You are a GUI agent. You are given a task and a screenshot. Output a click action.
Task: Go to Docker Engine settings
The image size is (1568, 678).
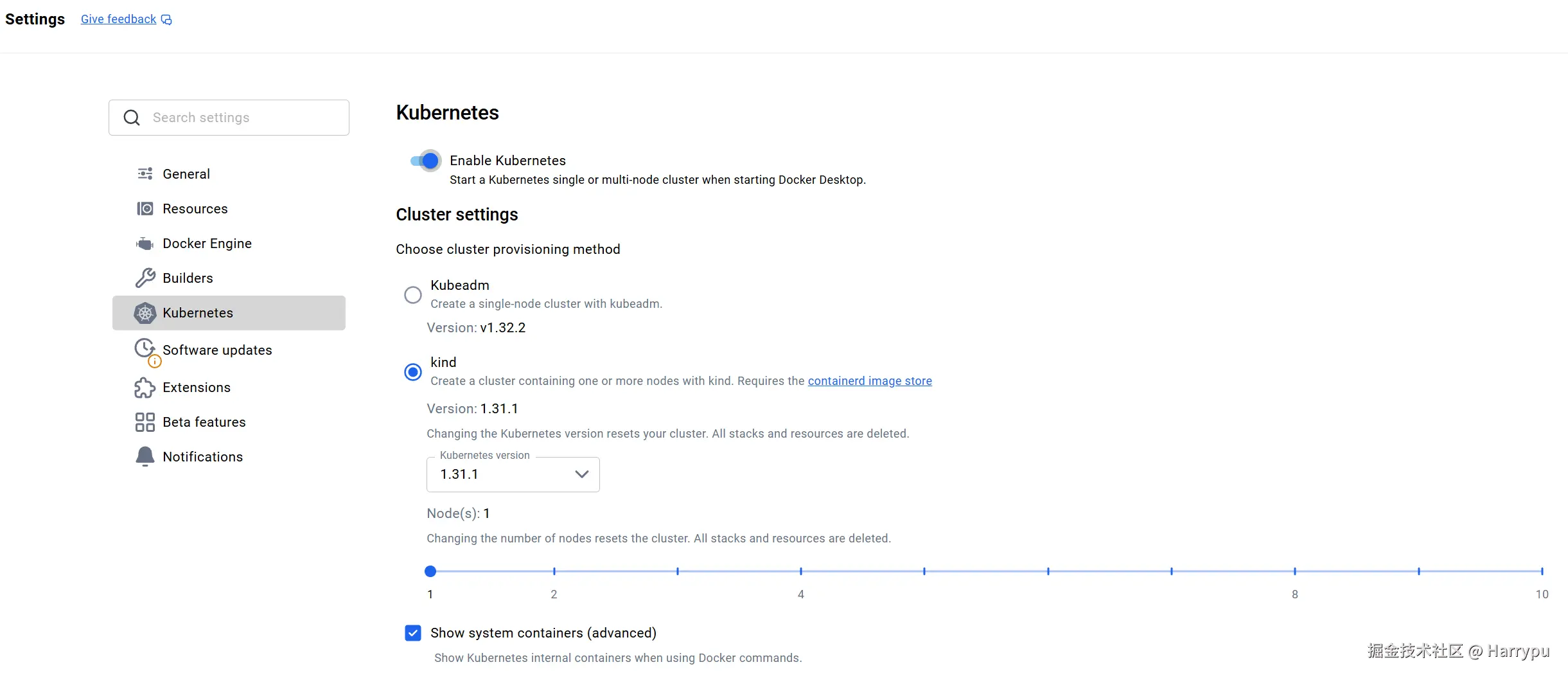207,244
